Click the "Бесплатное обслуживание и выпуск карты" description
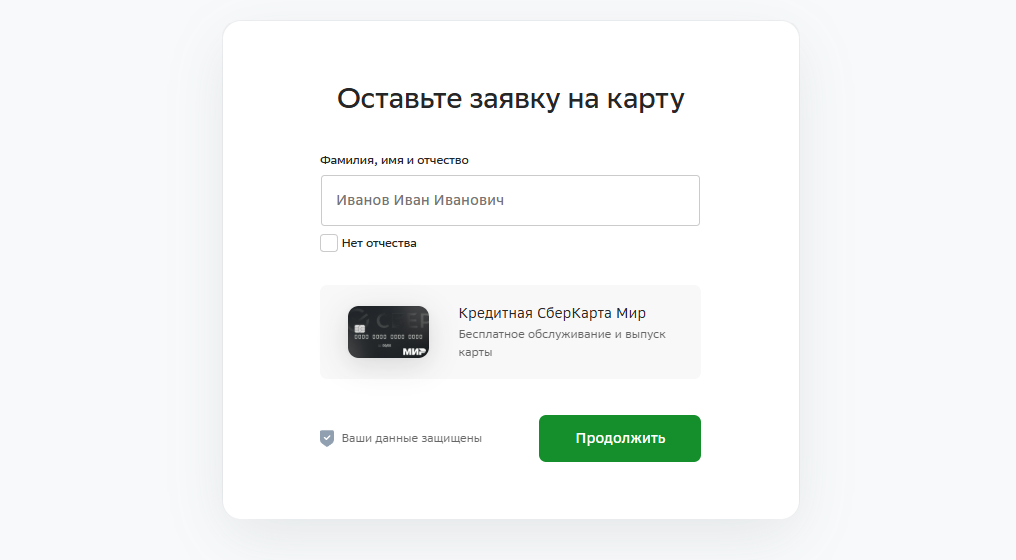 pyautogui.click(x=562, y=343)
